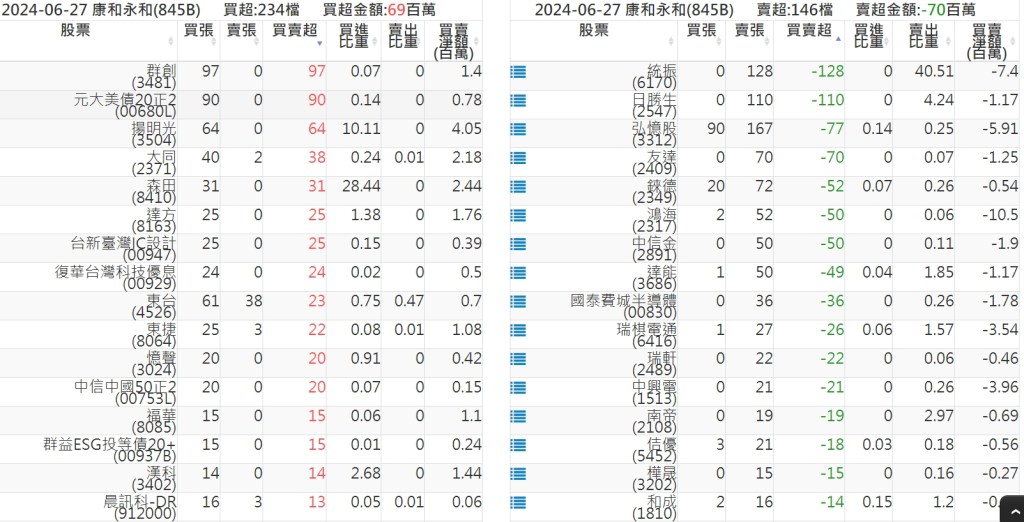Screen dimensions: 1024x522
Task: Click the list icon for 和成 (1810)
Action: coord(518,502)
